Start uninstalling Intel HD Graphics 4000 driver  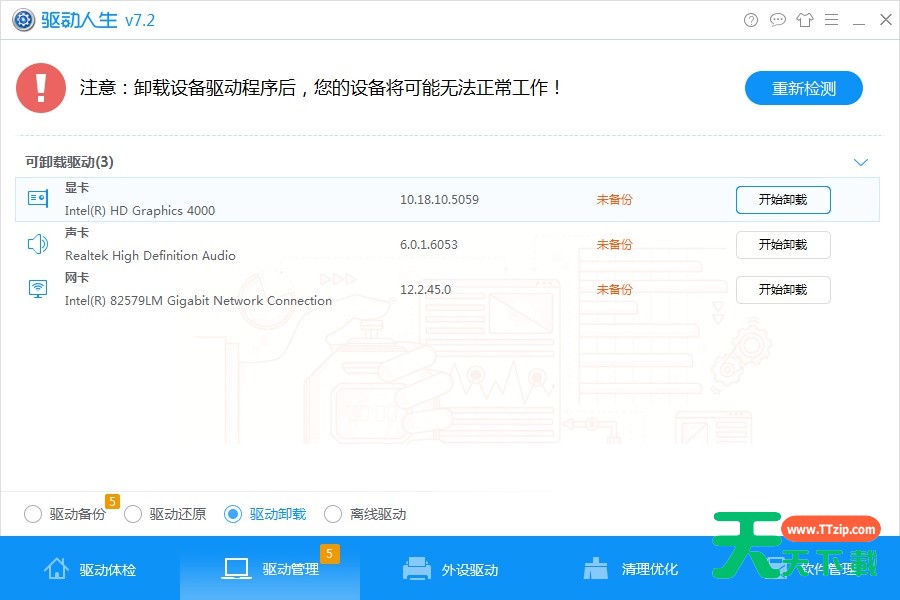tap(783, 199)
